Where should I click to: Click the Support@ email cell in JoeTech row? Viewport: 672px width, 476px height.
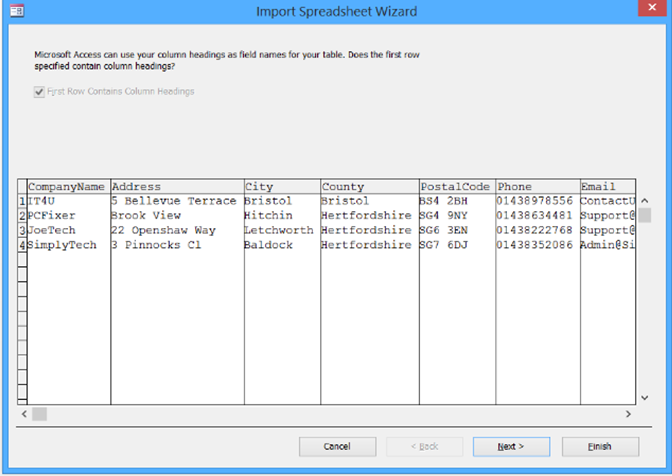[608, 231]
